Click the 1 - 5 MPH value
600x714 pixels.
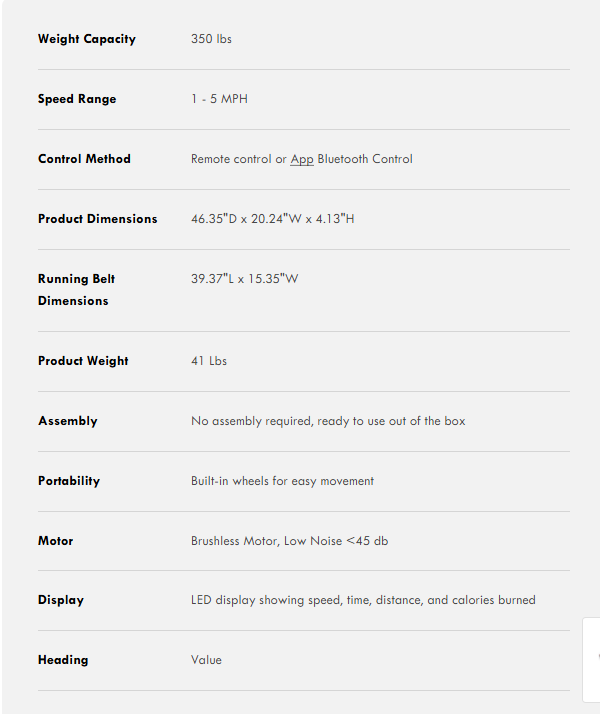pos(219,99)
